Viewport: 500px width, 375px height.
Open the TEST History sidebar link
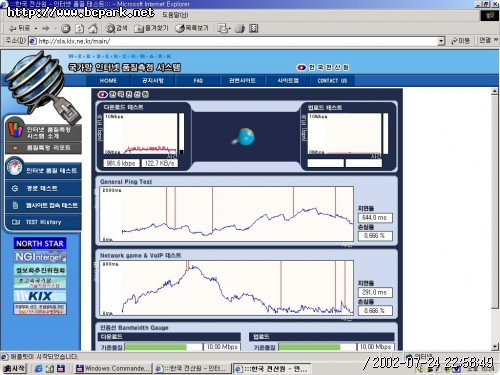pos(43,222)
